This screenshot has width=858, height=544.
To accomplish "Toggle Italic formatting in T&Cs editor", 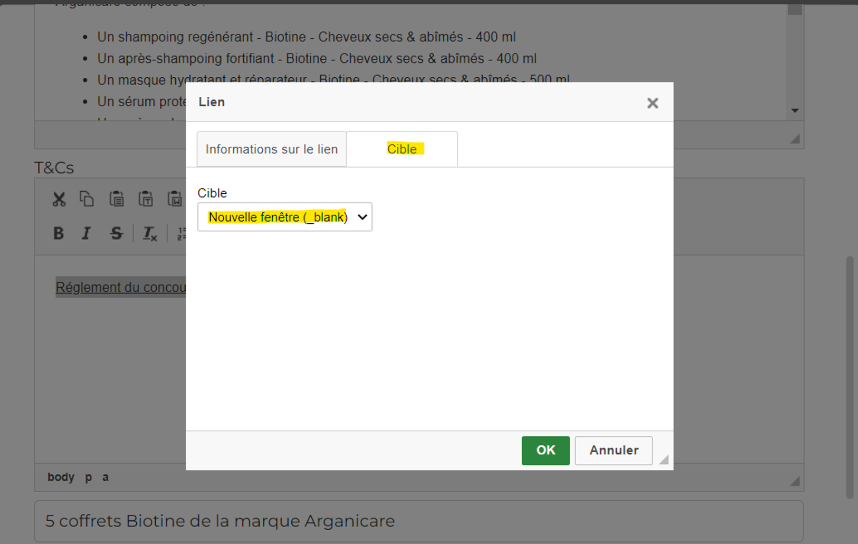I will click(x=87, y=233).
